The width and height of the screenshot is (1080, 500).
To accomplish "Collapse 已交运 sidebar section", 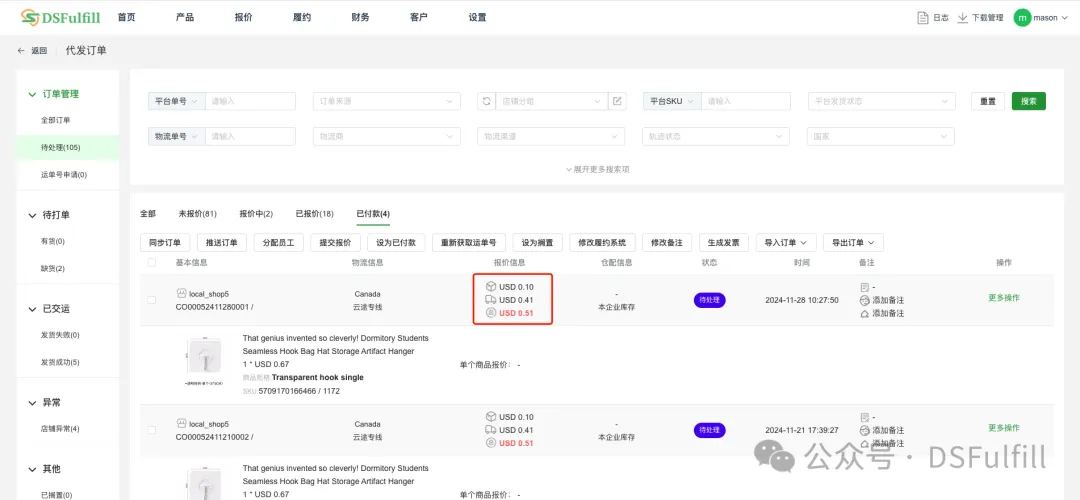I will (32, 309).
